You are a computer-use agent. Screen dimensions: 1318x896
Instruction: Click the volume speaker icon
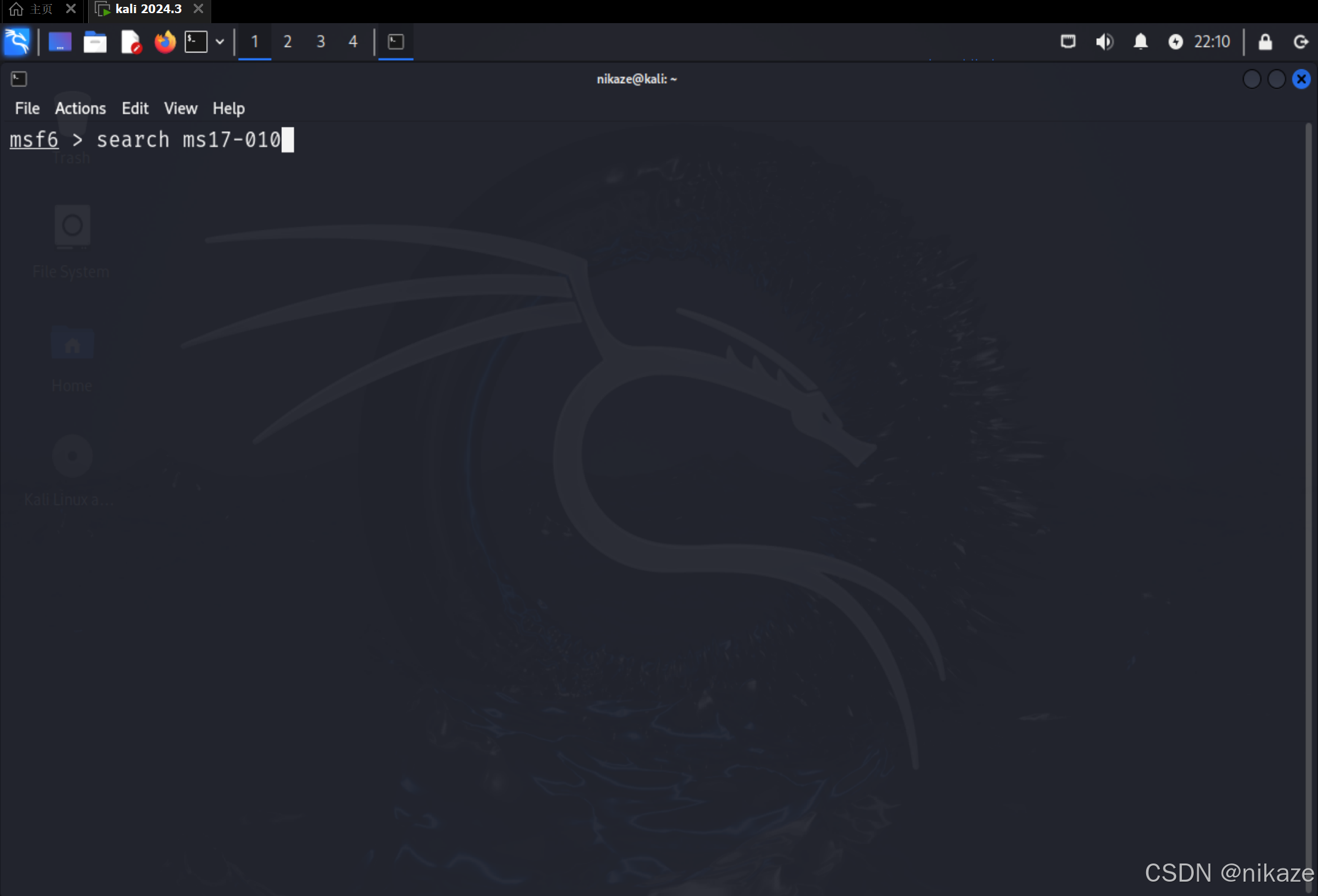(x=1104, y=42)
